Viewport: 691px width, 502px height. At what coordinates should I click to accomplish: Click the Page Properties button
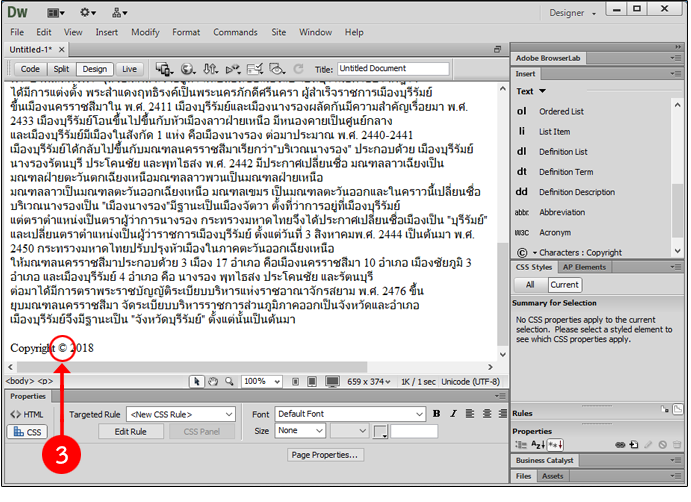[x=324, y=455]
